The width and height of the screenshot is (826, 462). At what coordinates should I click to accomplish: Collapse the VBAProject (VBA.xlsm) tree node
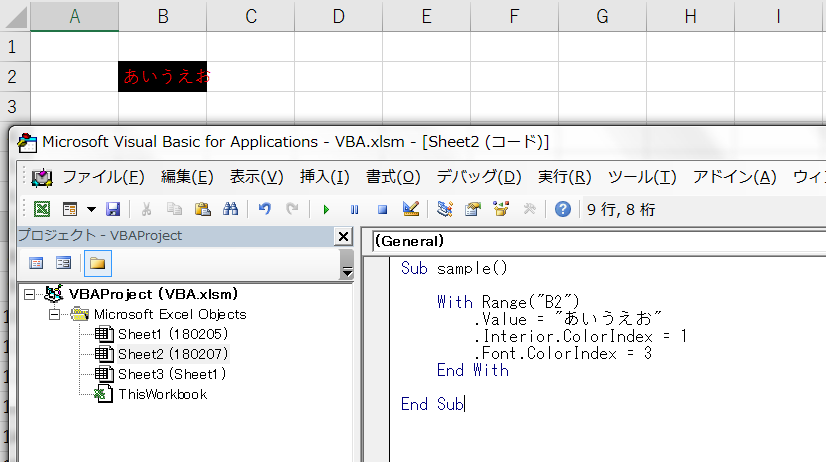coord(29,295)
